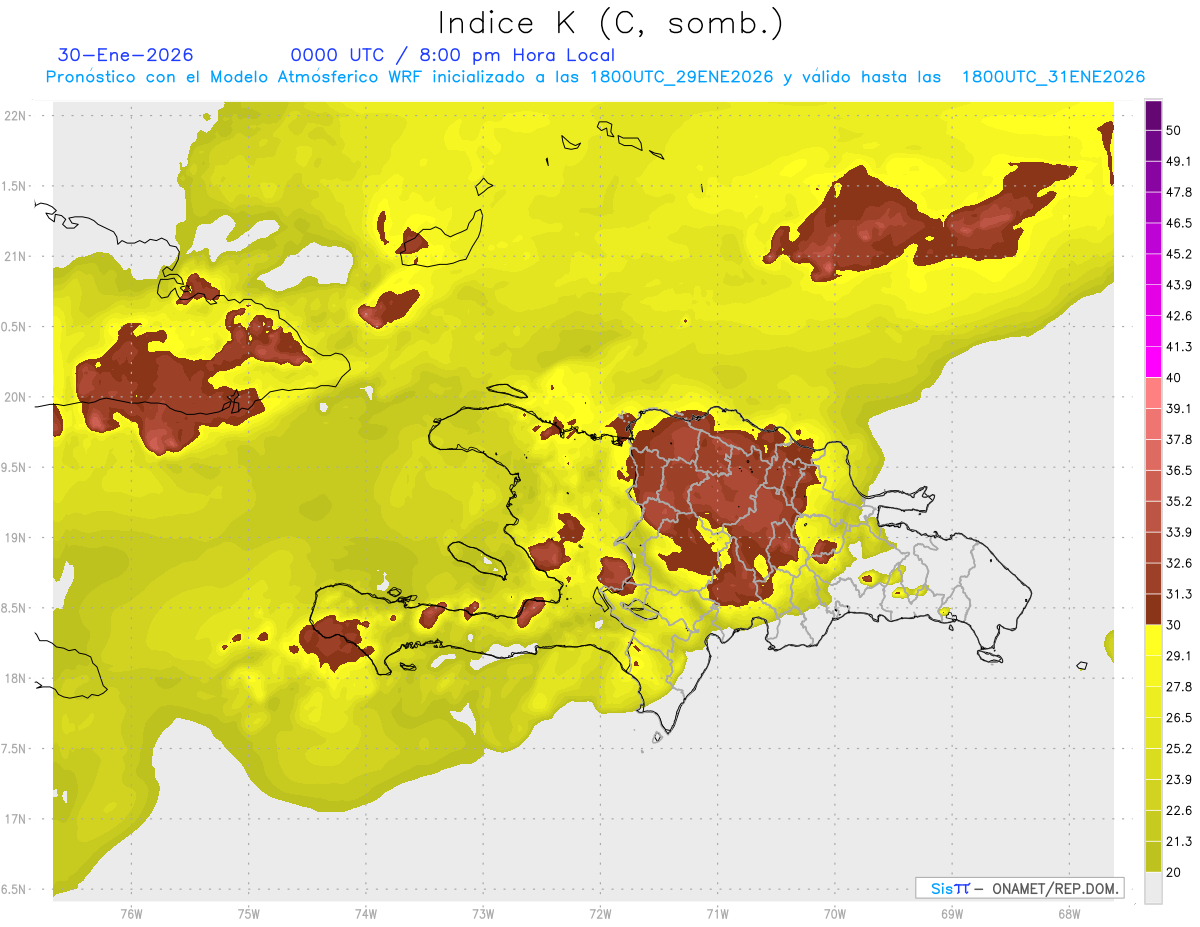Click the "75W" longitude label

point(249,914)
